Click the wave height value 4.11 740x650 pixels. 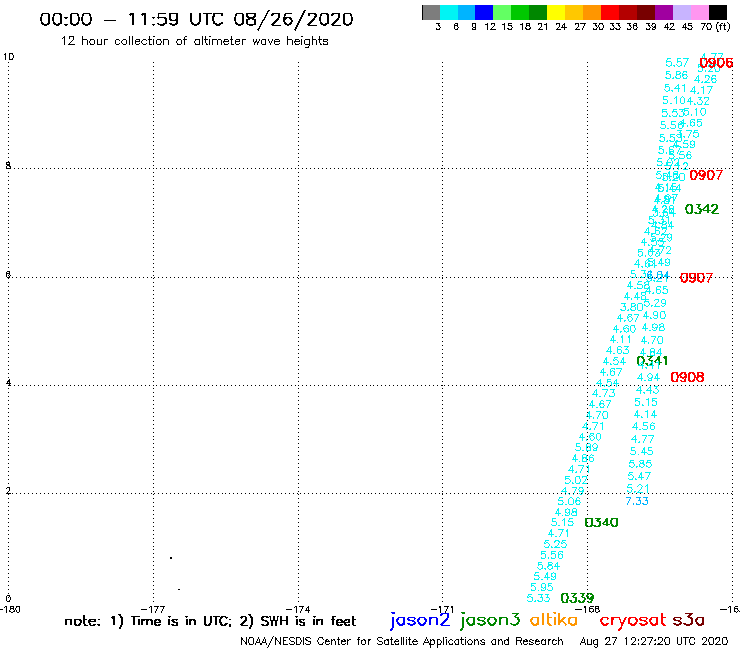(620, 339)
